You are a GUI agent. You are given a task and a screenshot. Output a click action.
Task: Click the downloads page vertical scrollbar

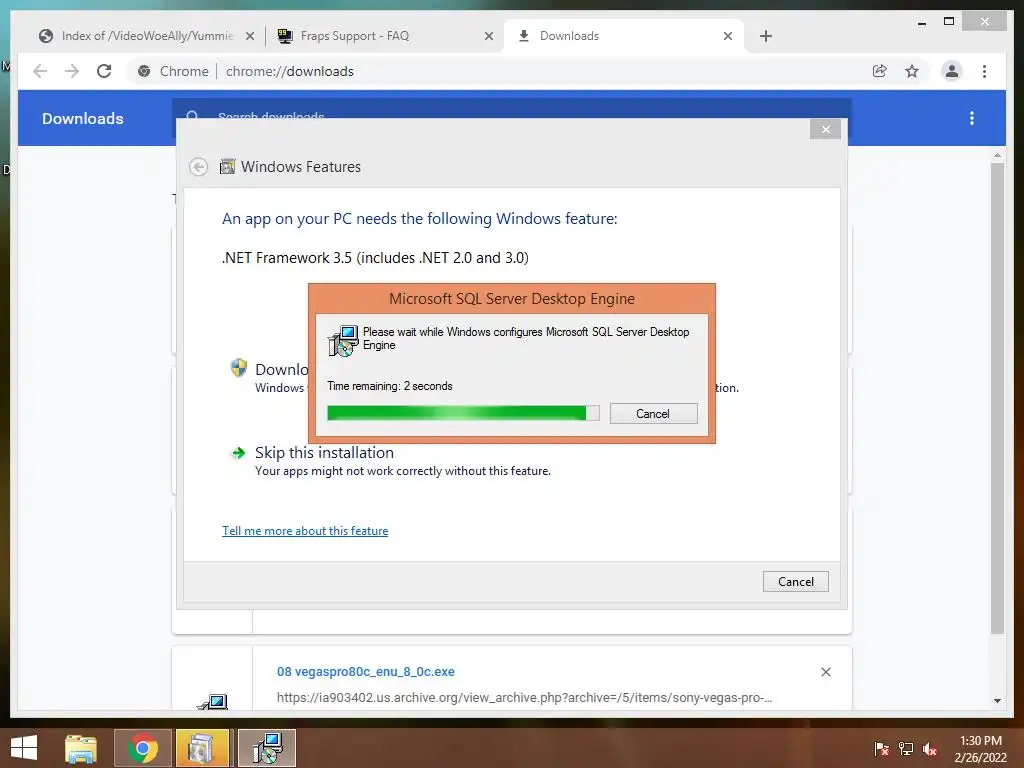pos(997,398)
